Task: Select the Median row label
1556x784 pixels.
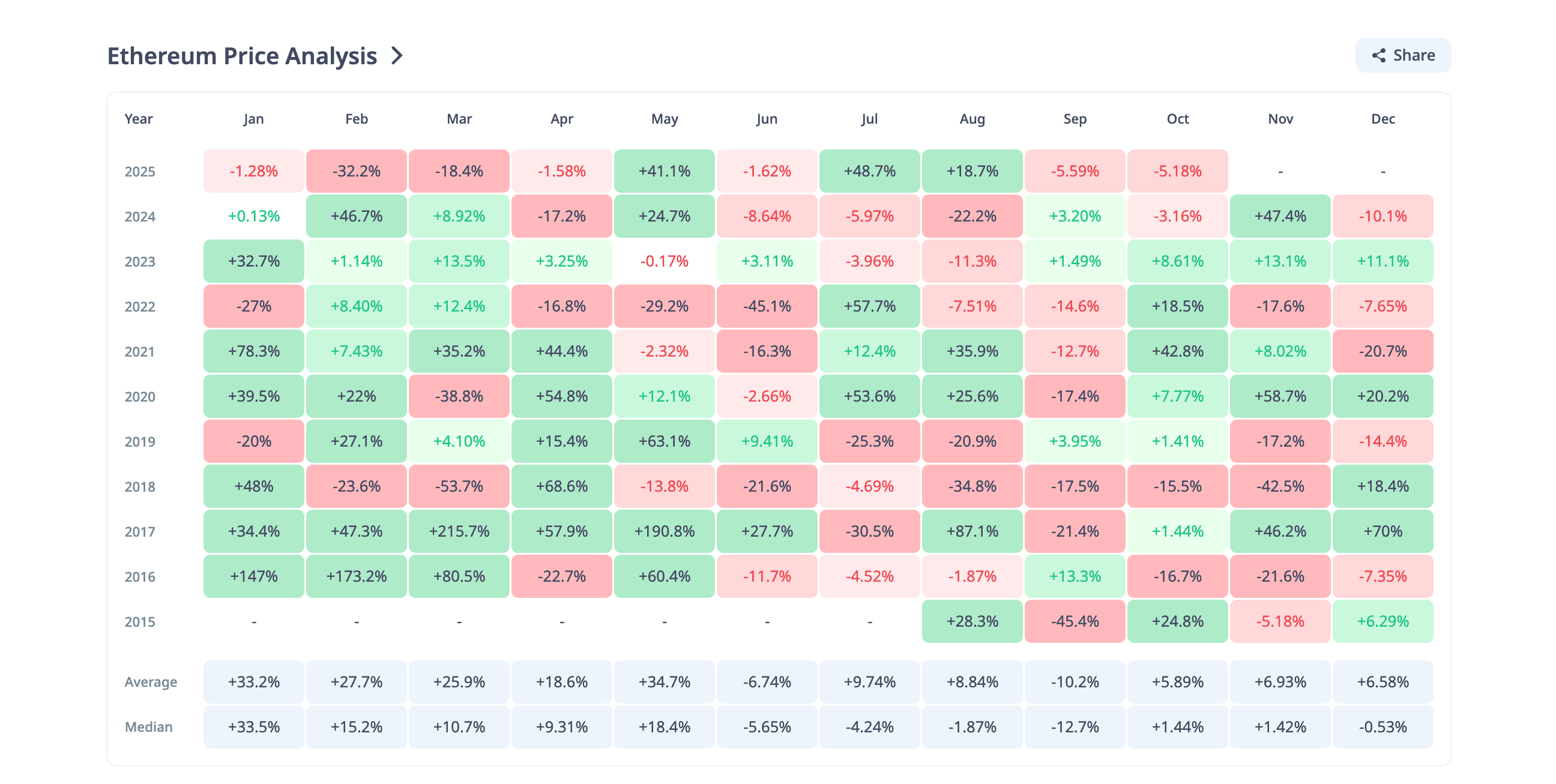Action: tap(149, 726)
